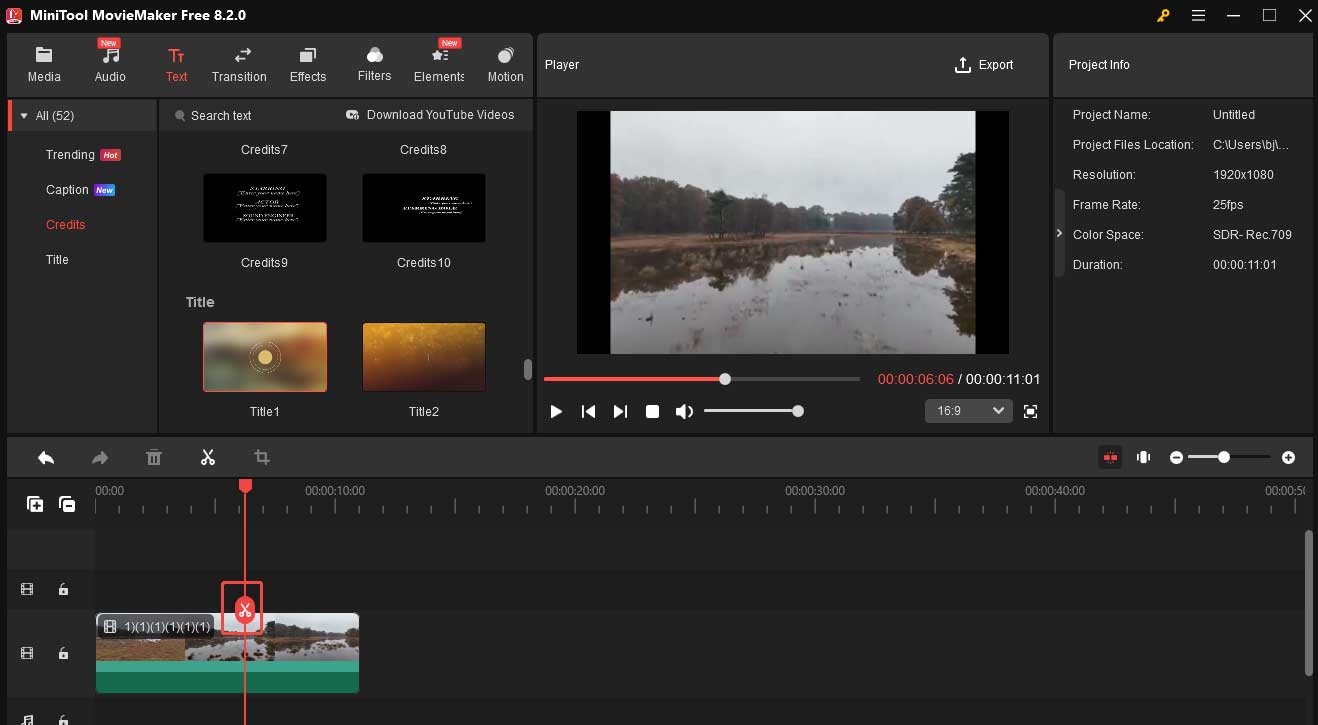Click the Add track icon
Viewport: 1318px width, 725px height.
35,505
